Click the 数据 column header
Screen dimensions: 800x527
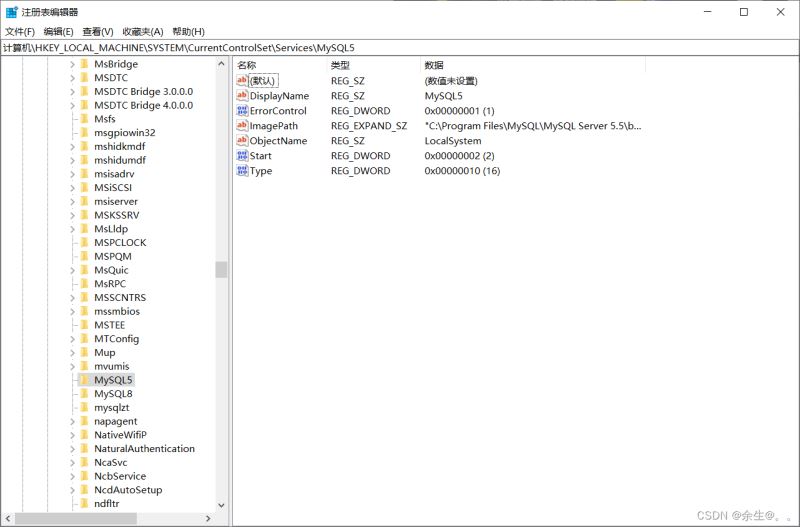(434, 65)
